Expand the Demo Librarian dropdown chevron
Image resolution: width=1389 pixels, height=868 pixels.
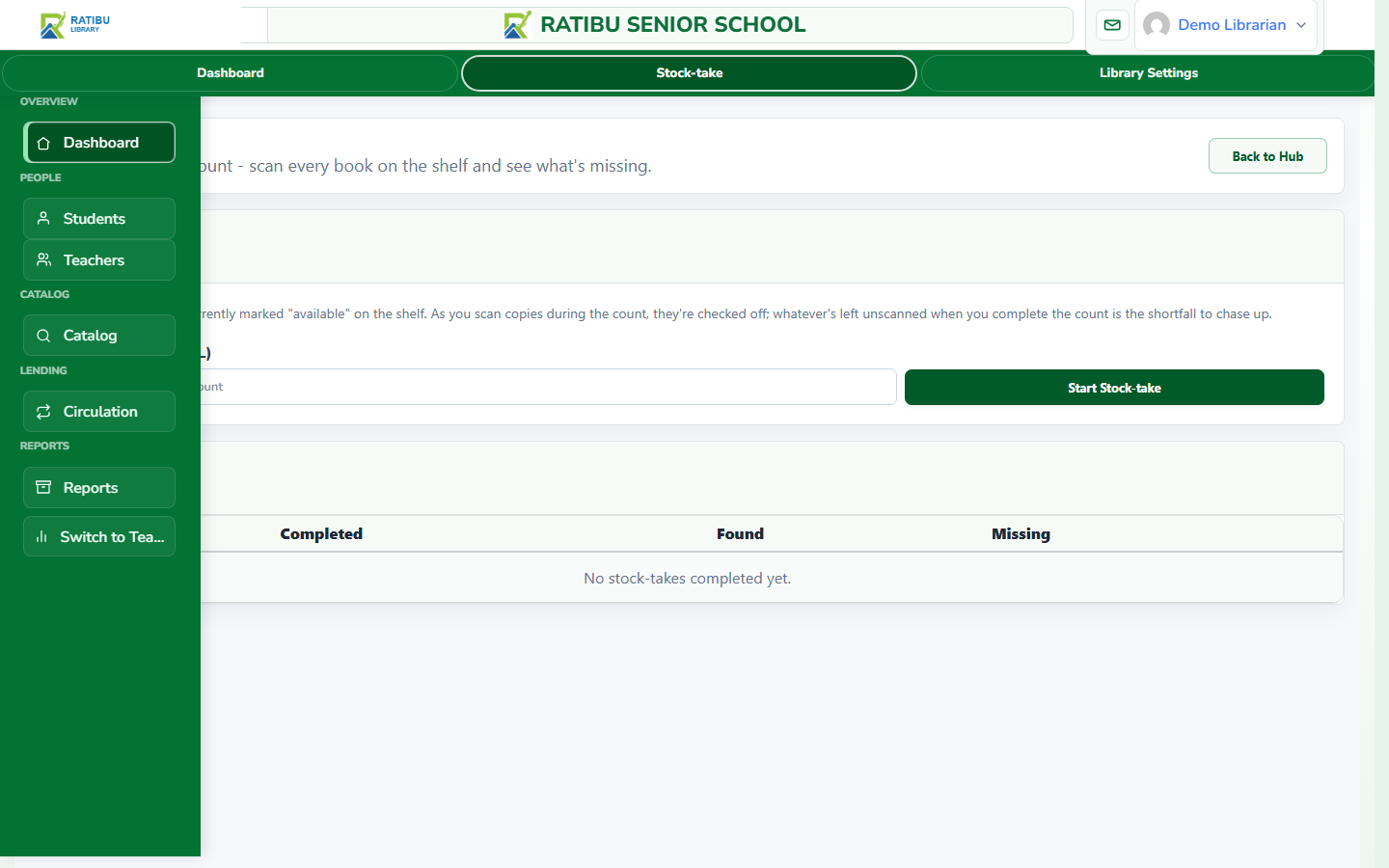[x=1301, y=25]
